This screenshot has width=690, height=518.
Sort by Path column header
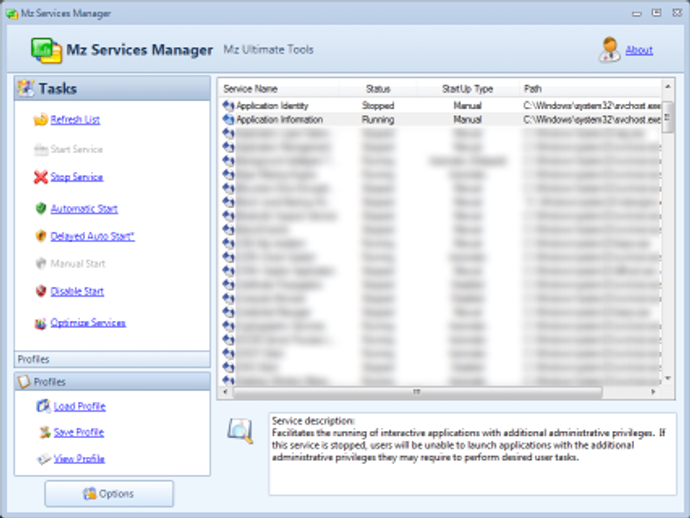(590, 89)
